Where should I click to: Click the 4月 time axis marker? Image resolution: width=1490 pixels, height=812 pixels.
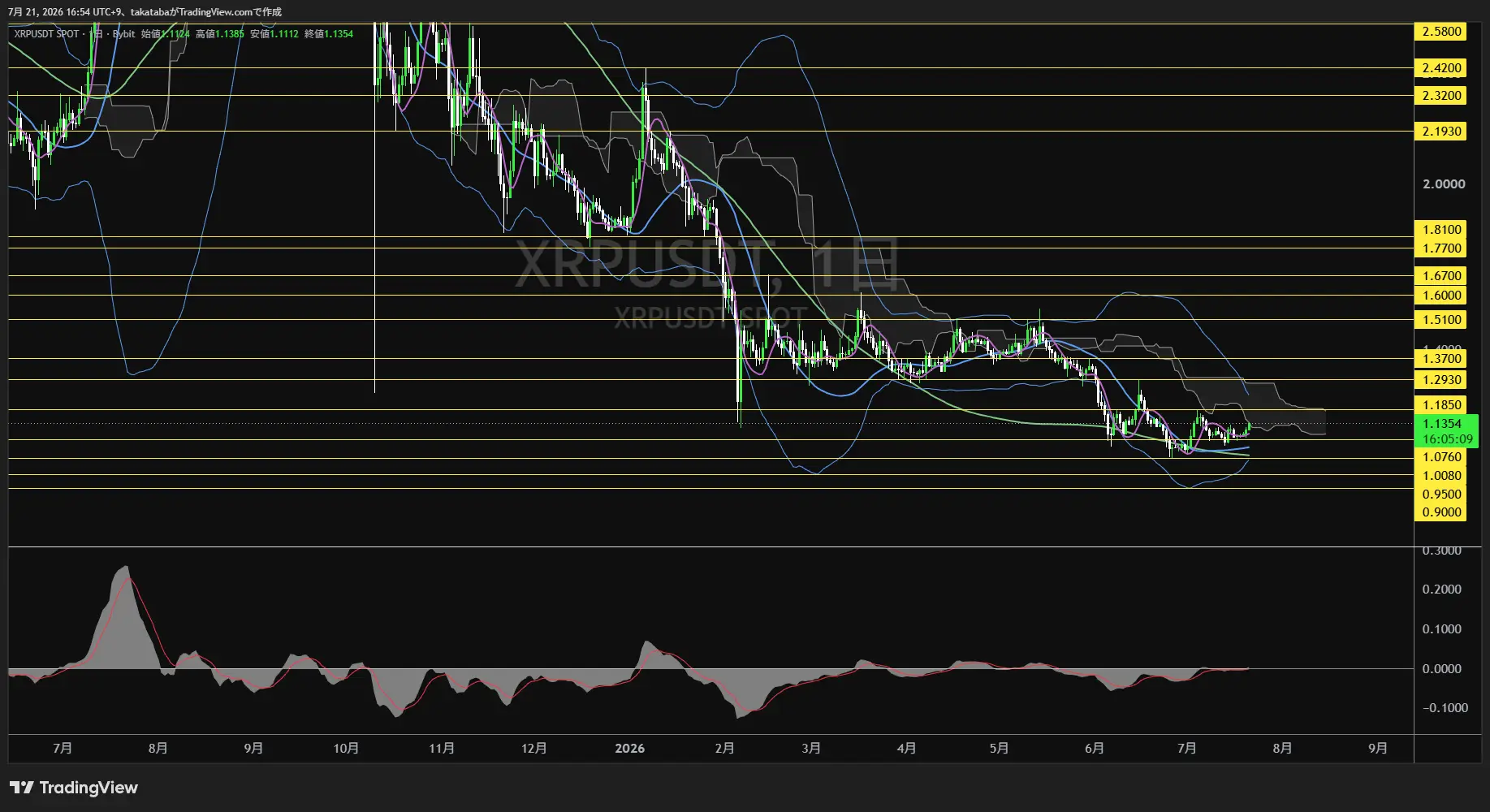(x=906, y=748)
